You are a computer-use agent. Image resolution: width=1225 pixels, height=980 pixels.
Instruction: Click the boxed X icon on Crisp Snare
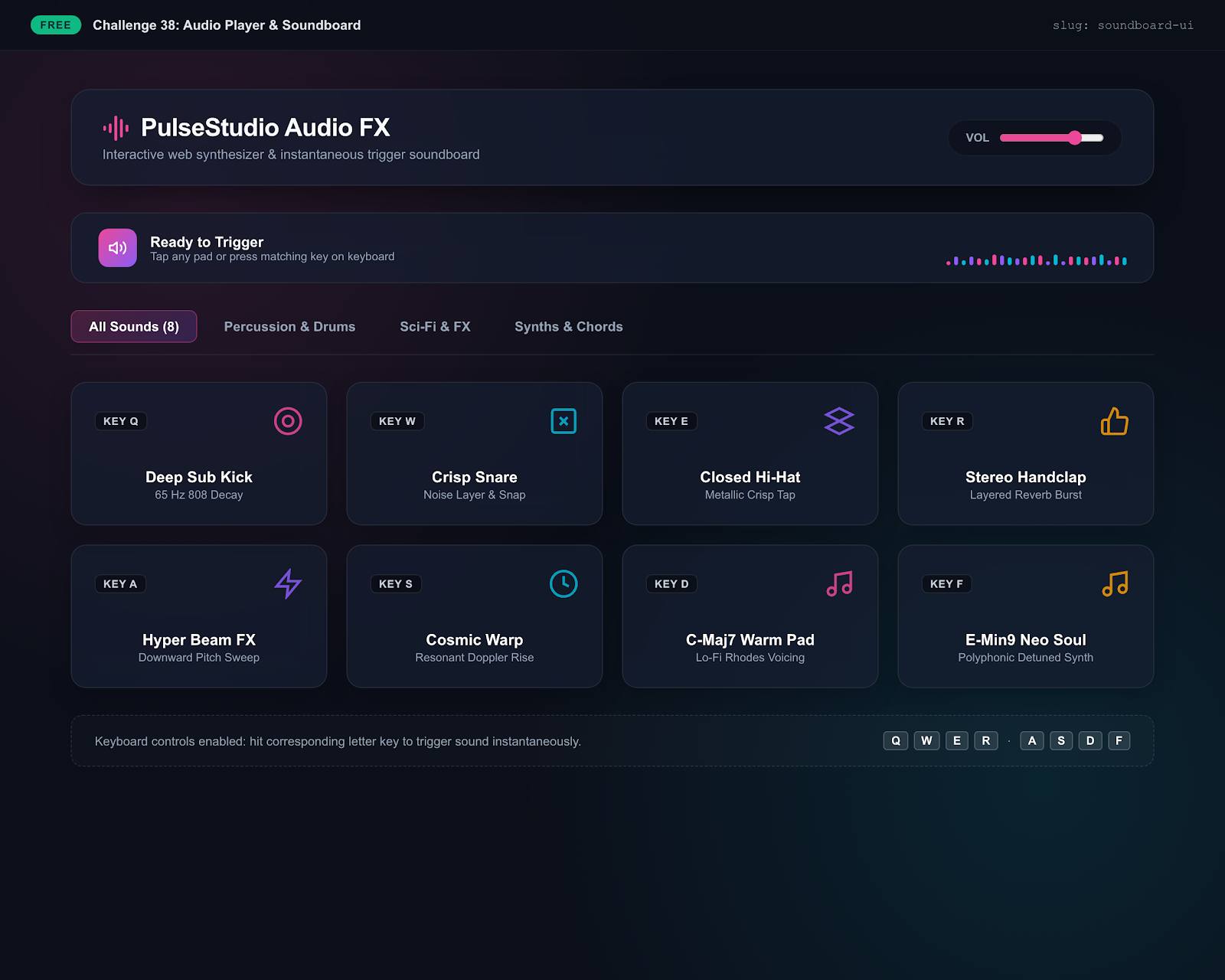click(563, 421)
